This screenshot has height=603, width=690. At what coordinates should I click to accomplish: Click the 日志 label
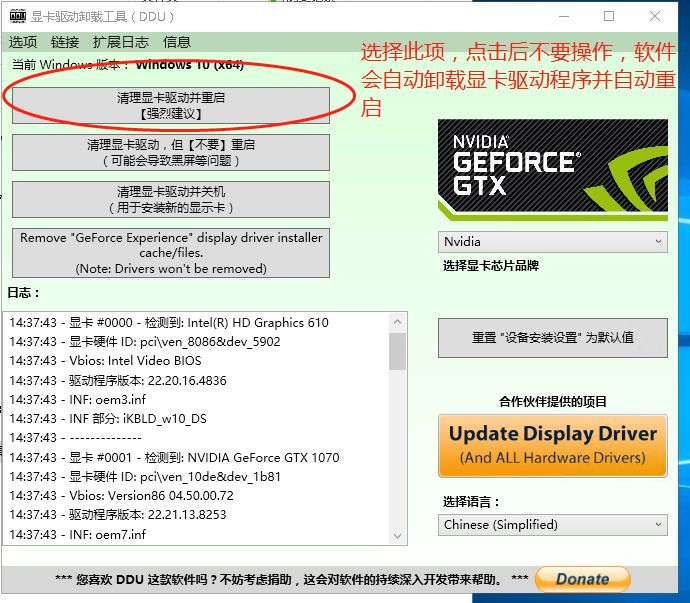23,293
